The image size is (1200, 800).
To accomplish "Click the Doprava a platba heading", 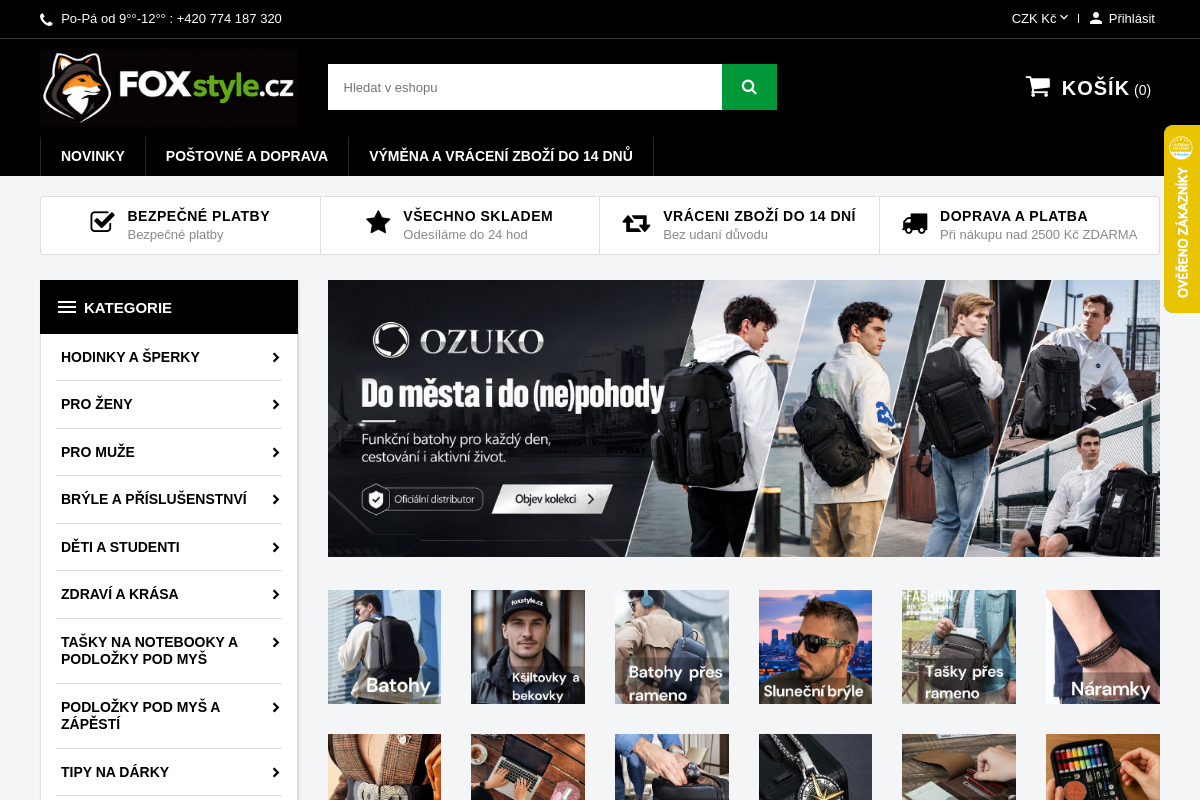I will point(1013,216).
